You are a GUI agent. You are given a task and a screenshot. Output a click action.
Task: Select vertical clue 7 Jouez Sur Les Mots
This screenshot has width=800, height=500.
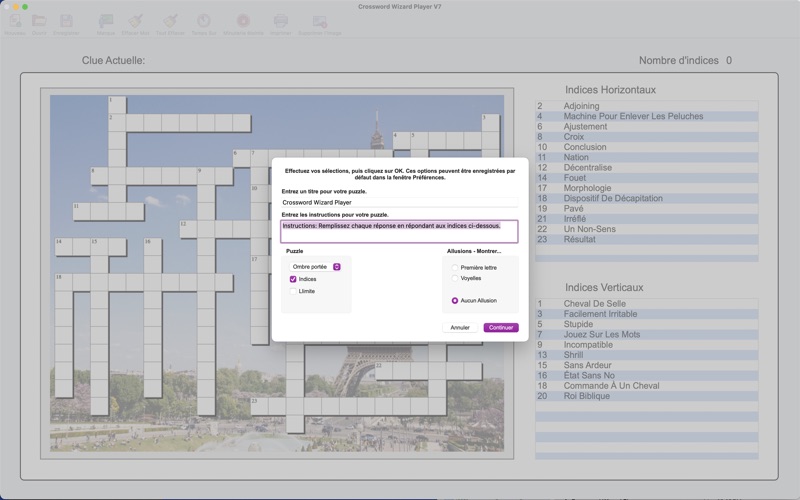pyautogui.click(x=646, y=334)
